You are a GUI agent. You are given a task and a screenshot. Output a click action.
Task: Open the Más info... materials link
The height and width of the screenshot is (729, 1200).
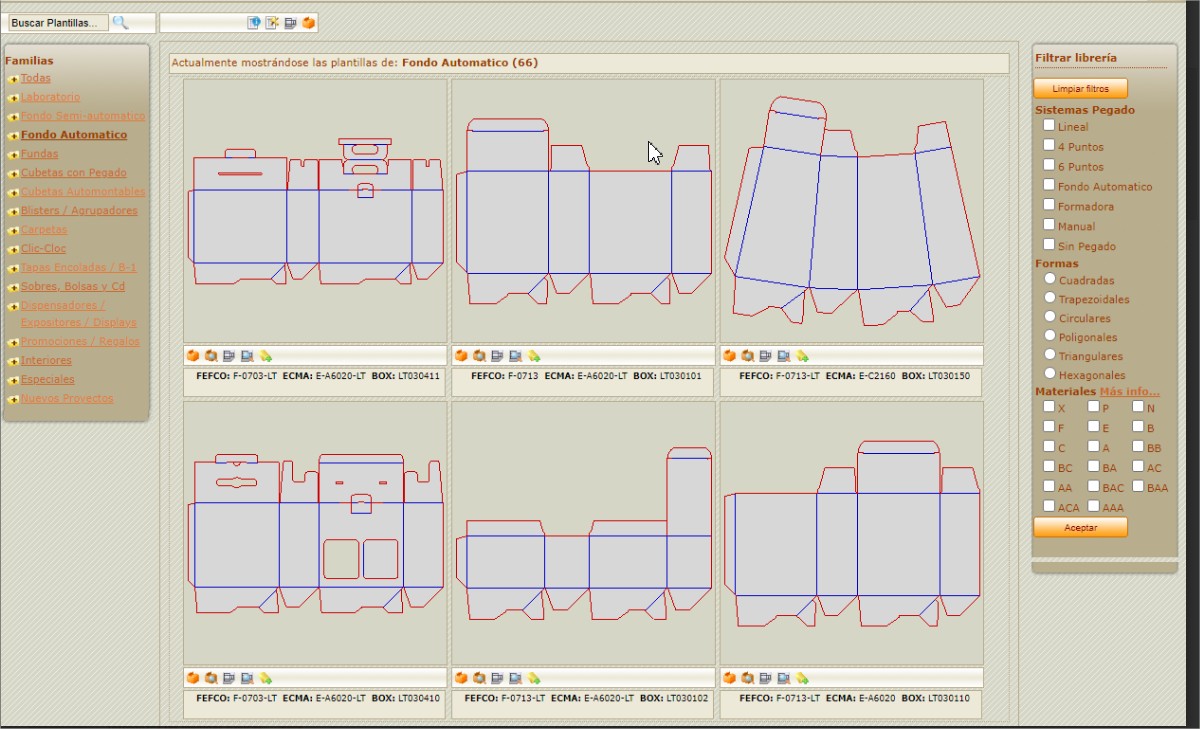1129,391
